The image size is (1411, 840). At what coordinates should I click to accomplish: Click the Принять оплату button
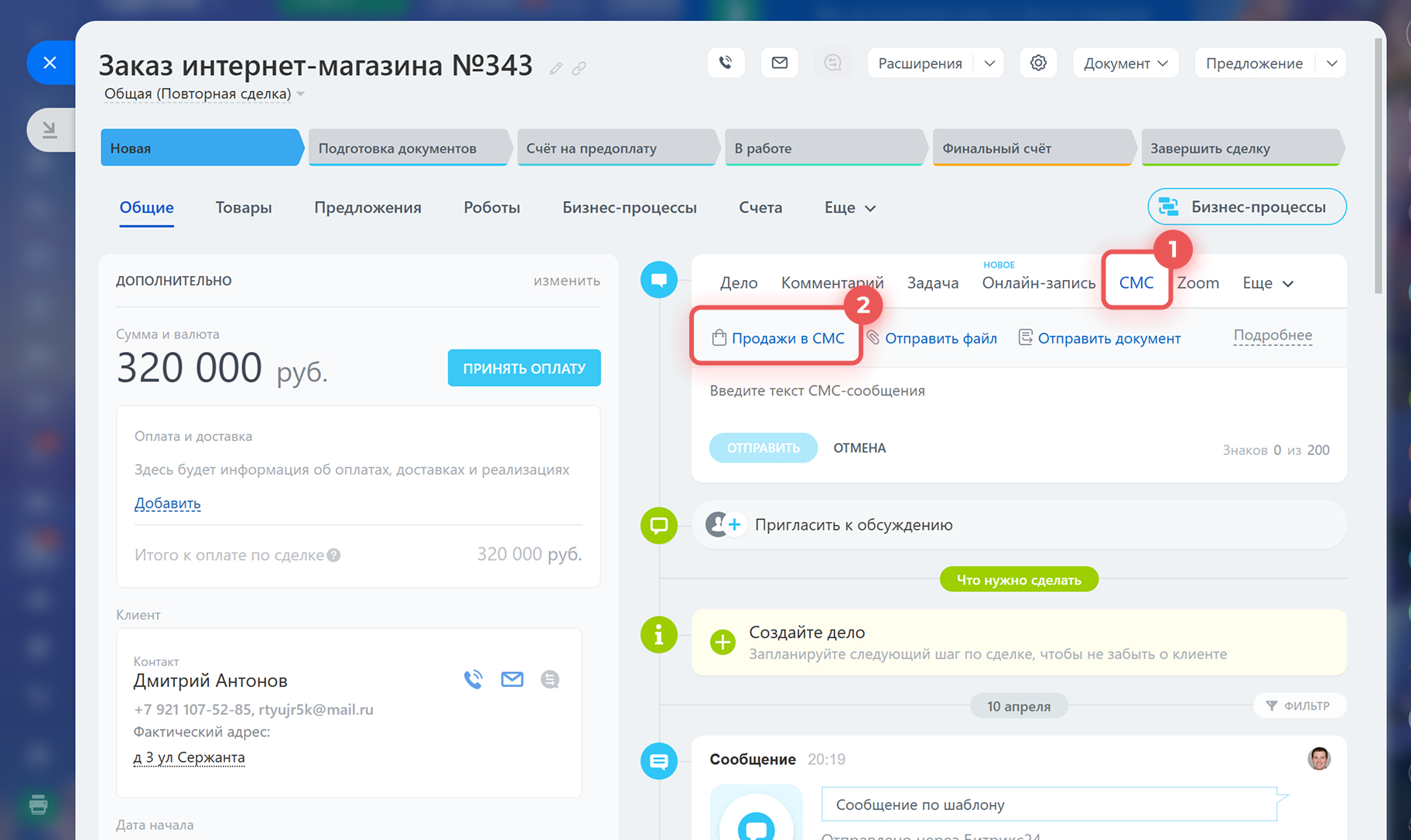point(524,368)
